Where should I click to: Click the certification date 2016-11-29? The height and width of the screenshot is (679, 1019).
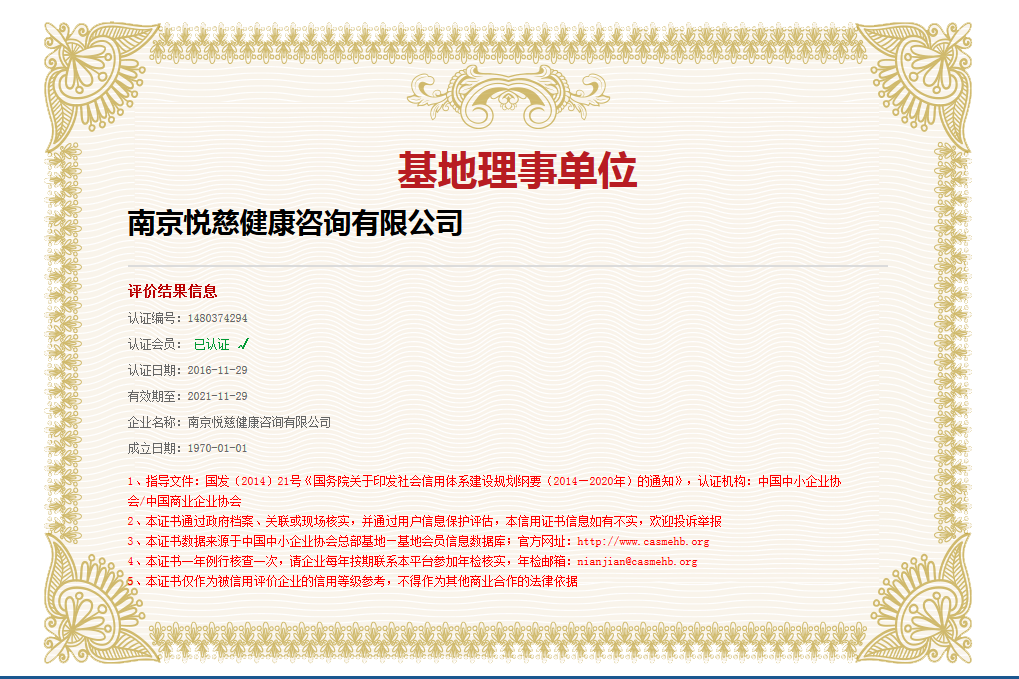(x=218, y=370)
